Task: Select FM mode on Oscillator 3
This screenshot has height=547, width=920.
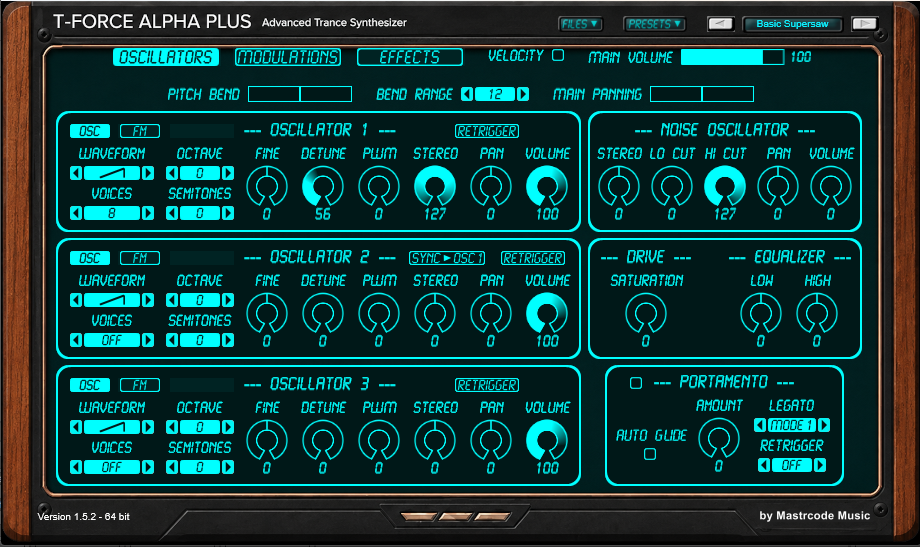Action: 140,385
